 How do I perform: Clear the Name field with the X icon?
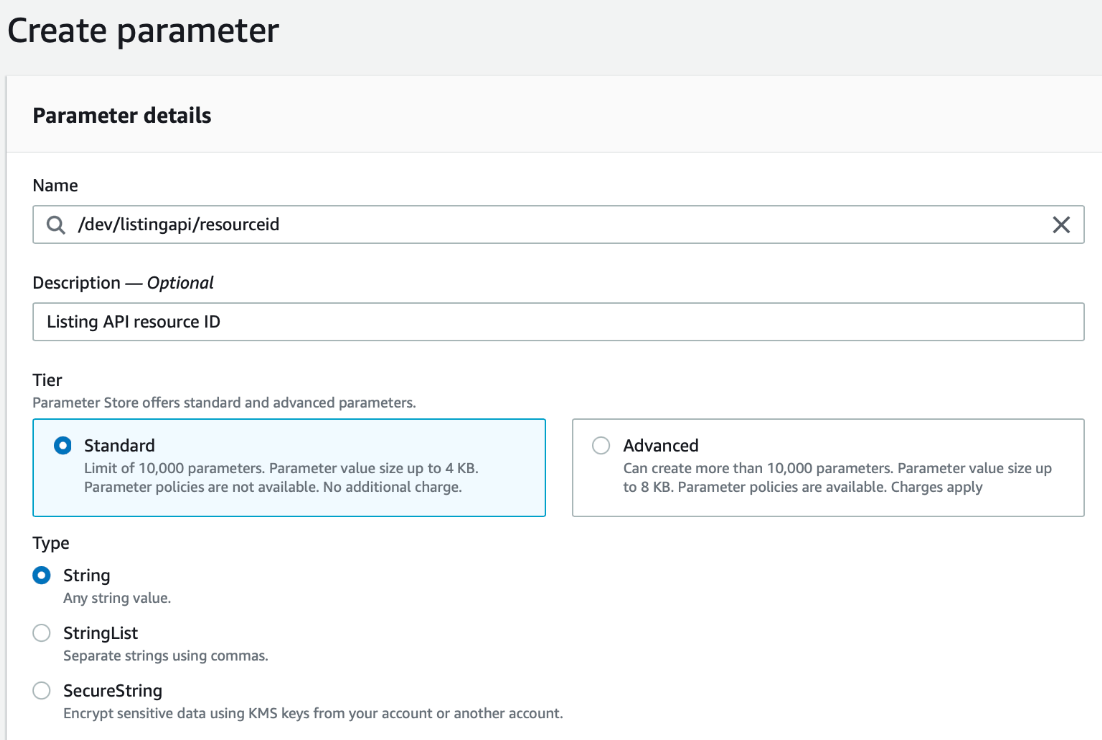click(x=1061, y=225)
